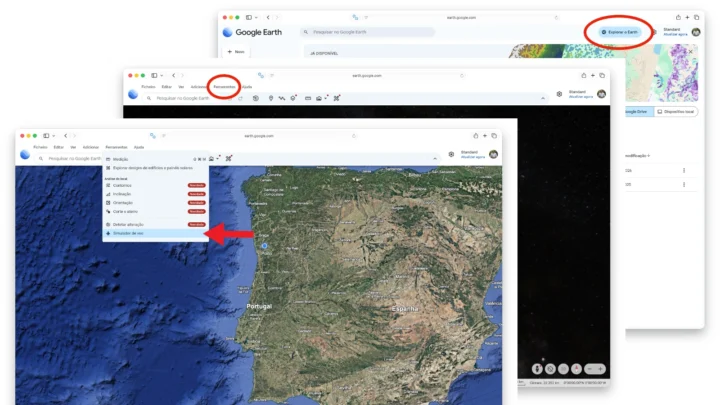Click the Portugal label on the map

tap(259, 306)
